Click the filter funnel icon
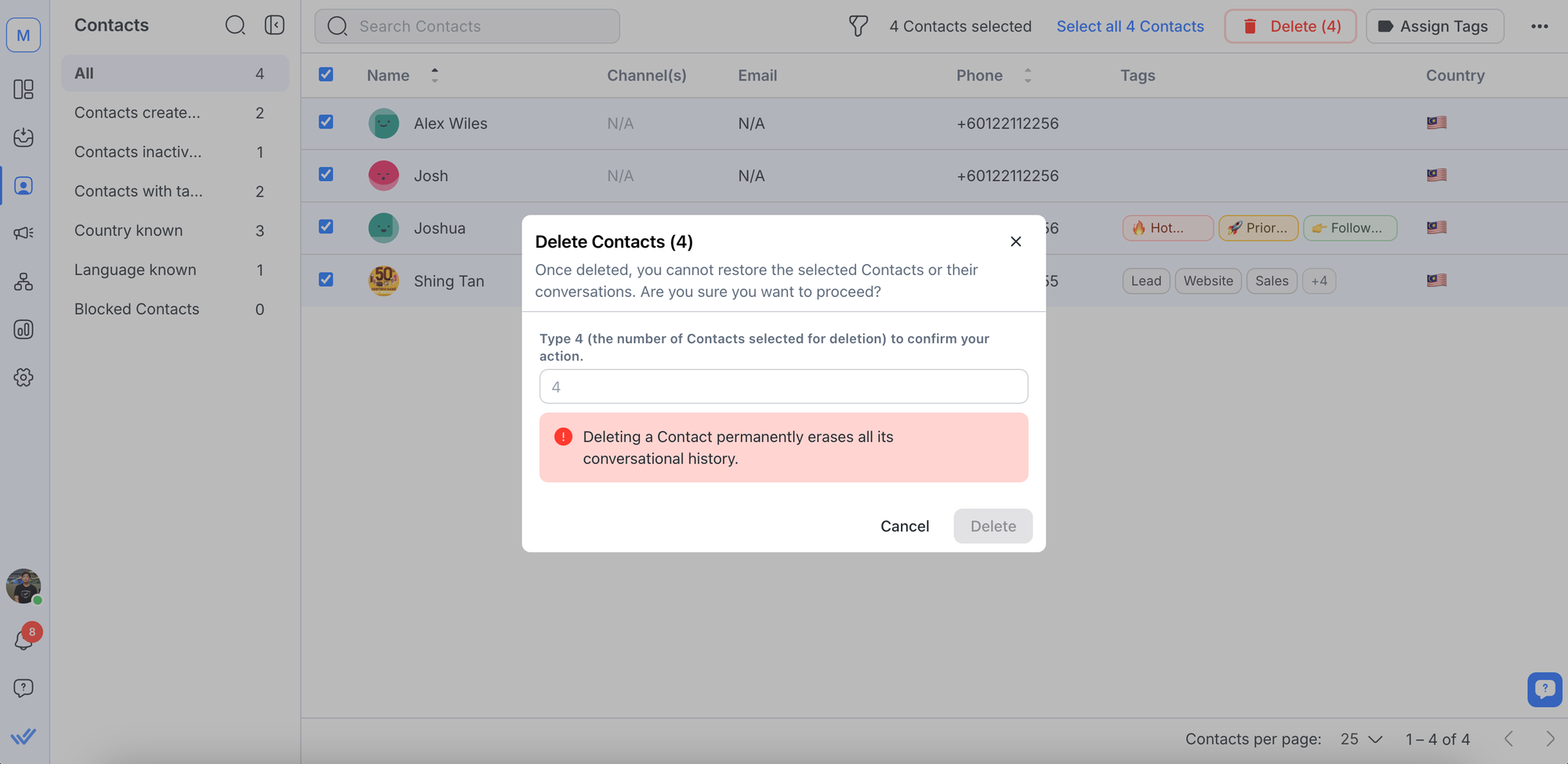This screenshot has height=764, width=1568. point(858,26)
